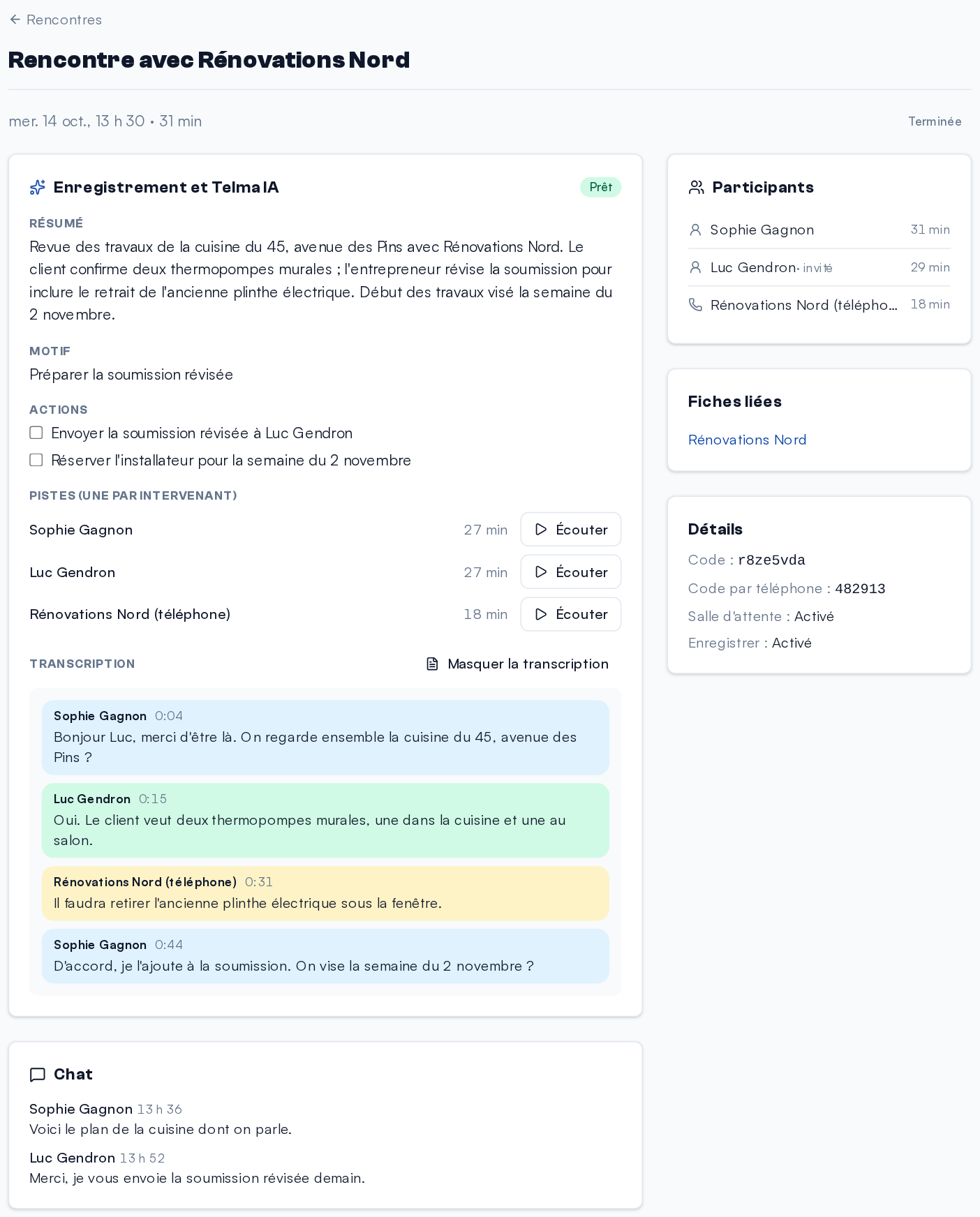Click the 'Terminée' meeting status
This screenshot has width=980, height=1217.
point(935,121)
